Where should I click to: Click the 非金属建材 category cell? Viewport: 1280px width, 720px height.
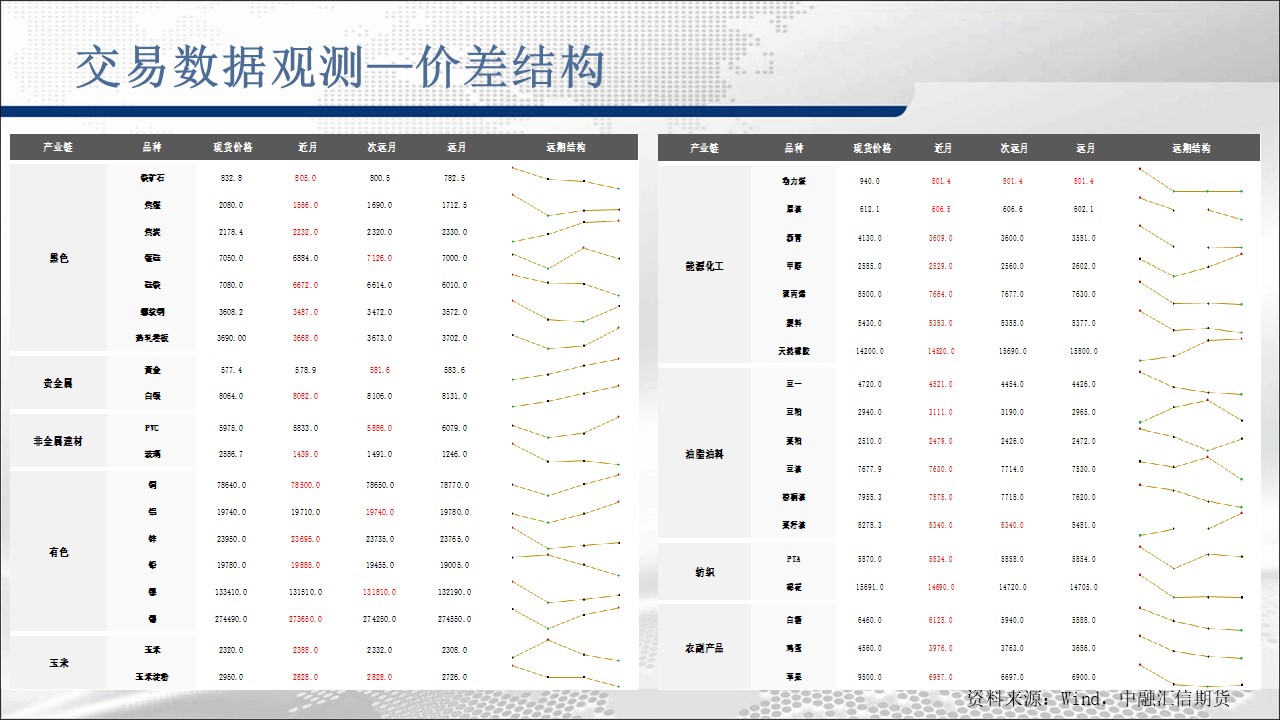(x=58, y=441)
